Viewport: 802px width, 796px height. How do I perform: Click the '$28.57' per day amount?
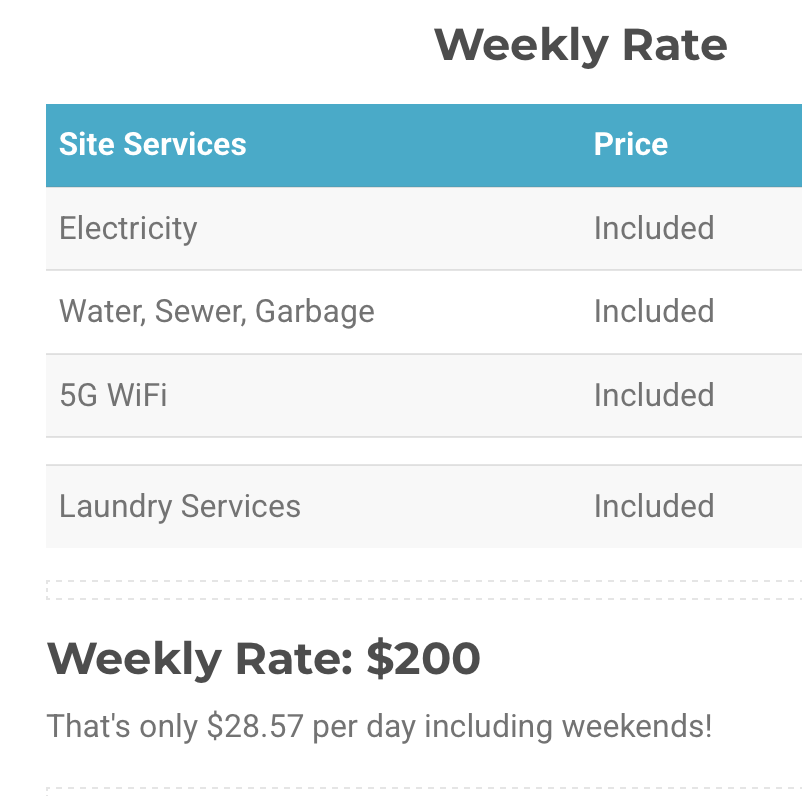[x=255, y=726]
